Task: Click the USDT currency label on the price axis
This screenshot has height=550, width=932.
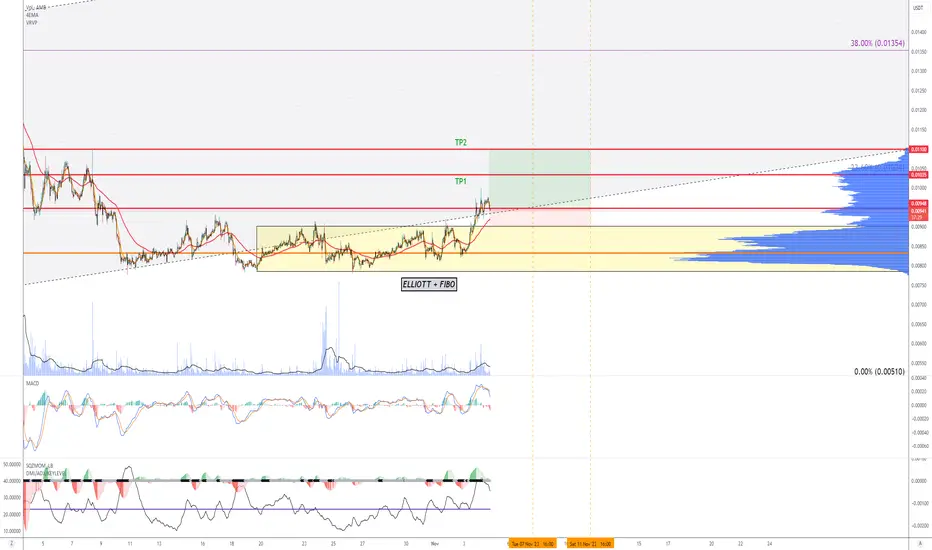Action: (x=919, y=8)
